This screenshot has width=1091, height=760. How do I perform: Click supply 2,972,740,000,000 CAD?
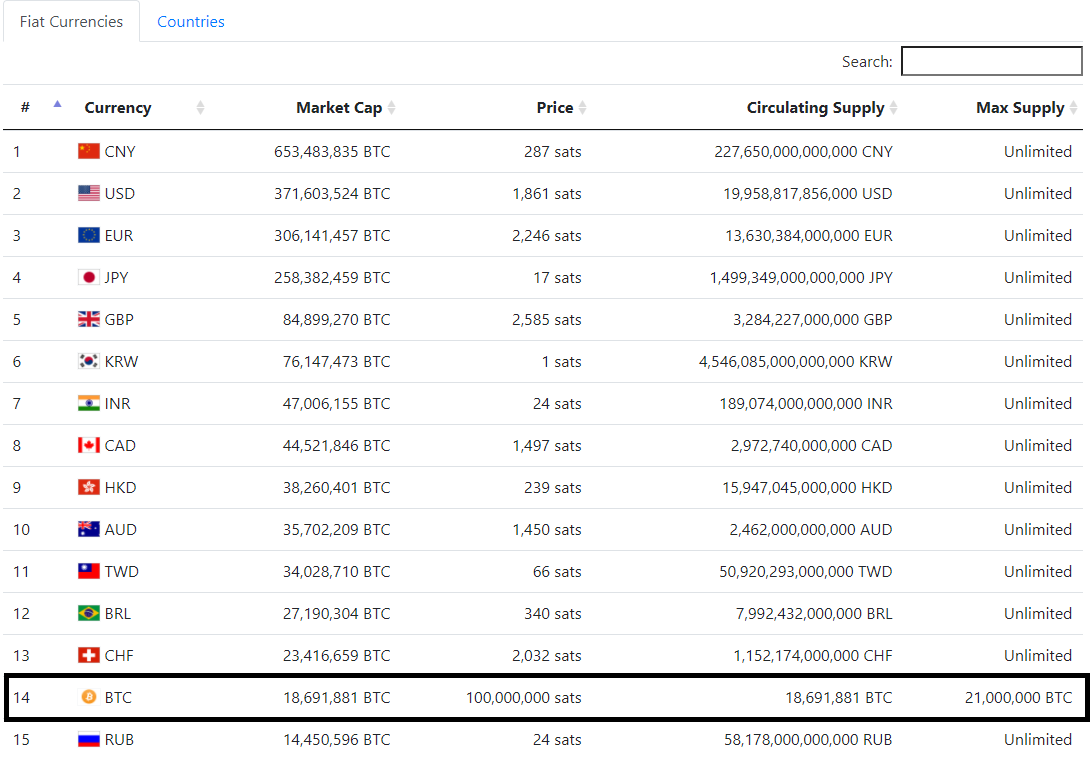click(811, 445)
